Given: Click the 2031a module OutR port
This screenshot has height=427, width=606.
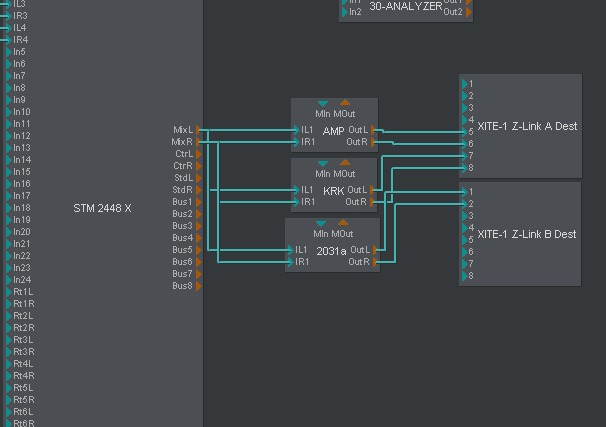Looking at the screenshot, I should (375, 262).
